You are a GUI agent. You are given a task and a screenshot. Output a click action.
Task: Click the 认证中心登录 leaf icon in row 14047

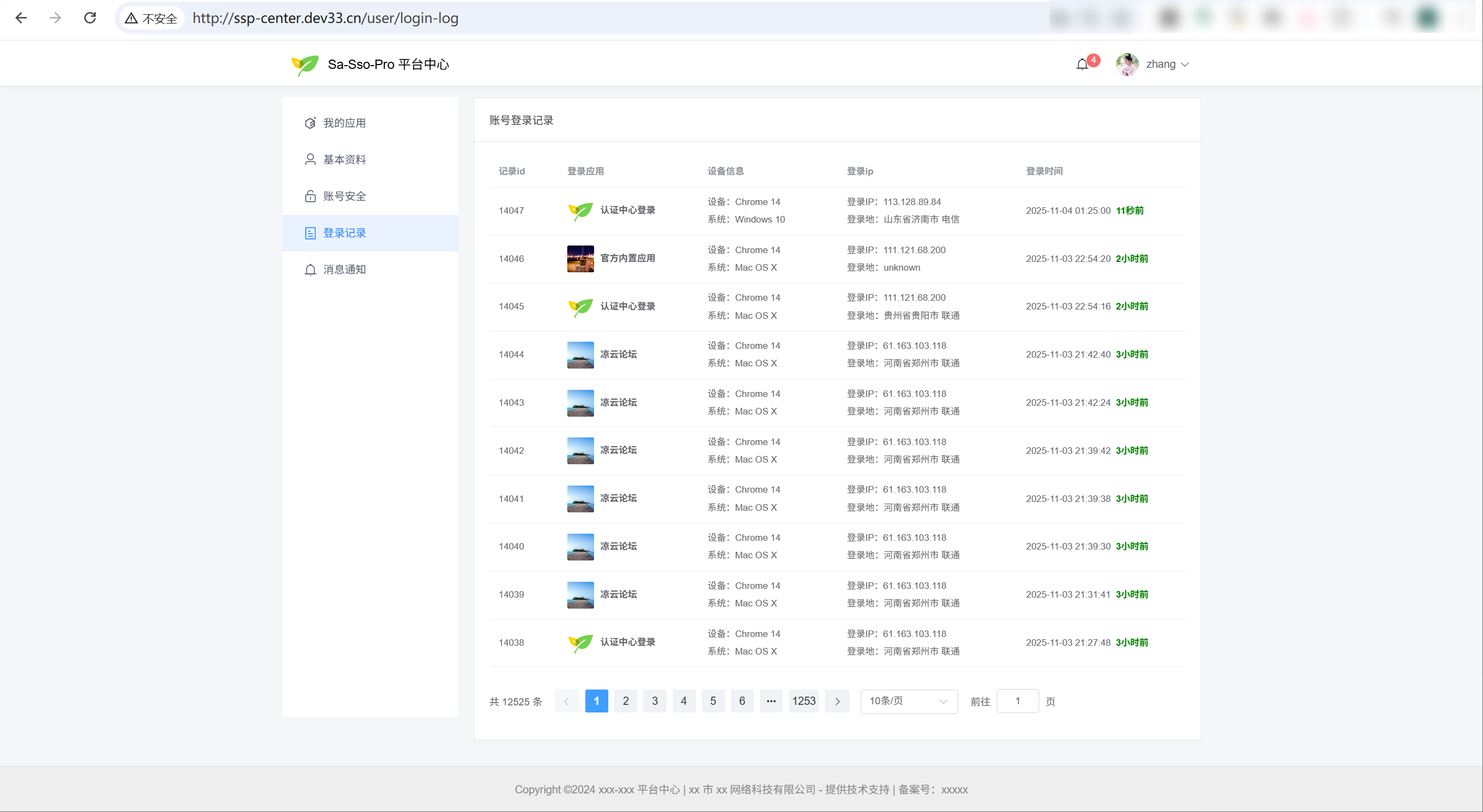(x=580, y=211)
